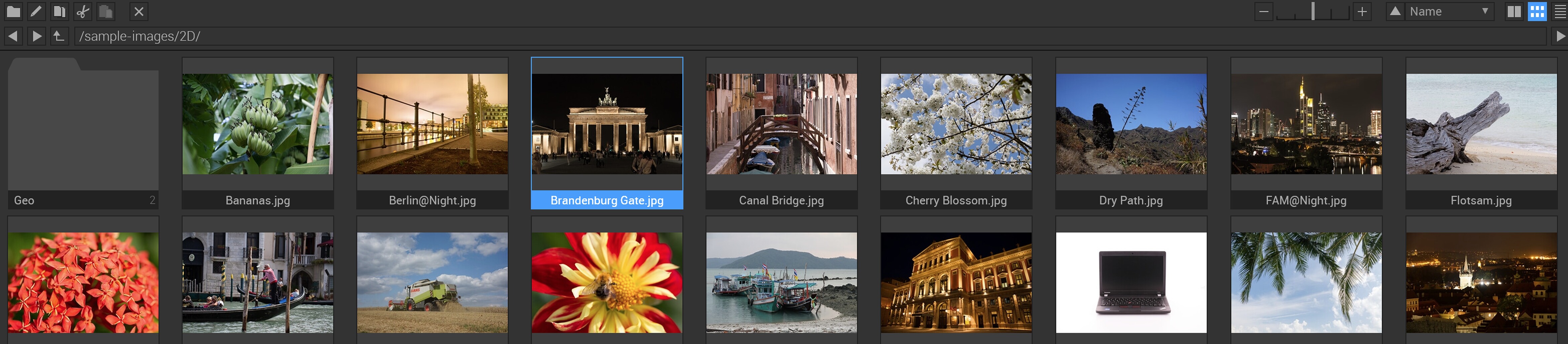Image resolution: width=1568 pixels, height=344 pixels.
Task: Go forward with right arrow beside path
Action: (36, 36)
